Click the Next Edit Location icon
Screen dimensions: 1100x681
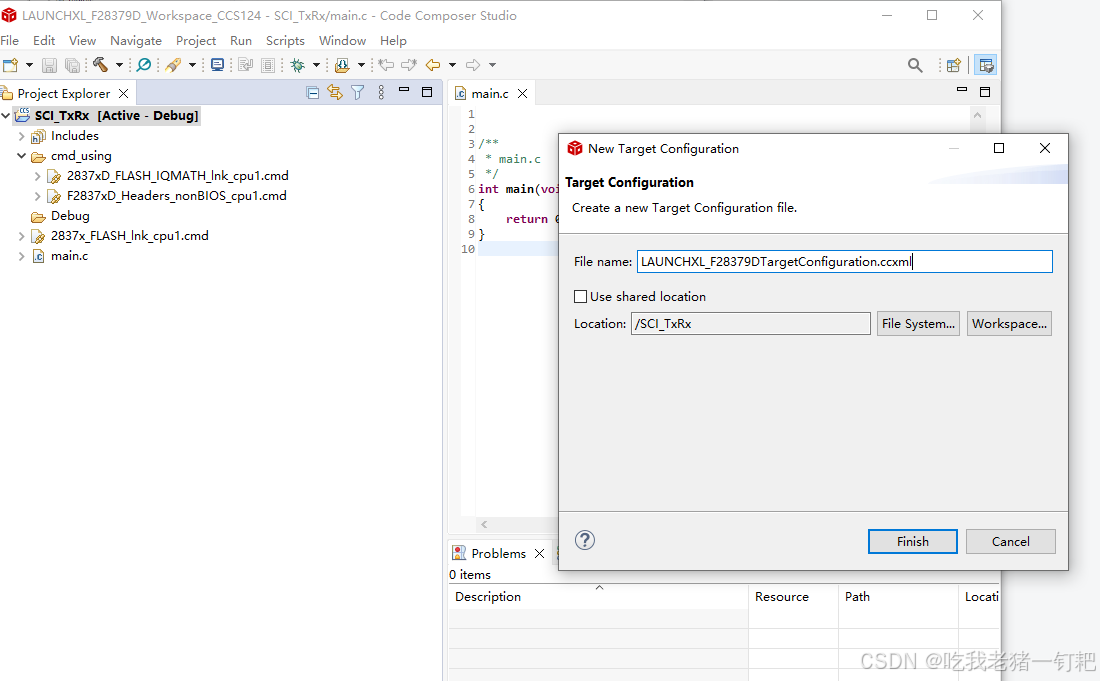tap(409, 65)
